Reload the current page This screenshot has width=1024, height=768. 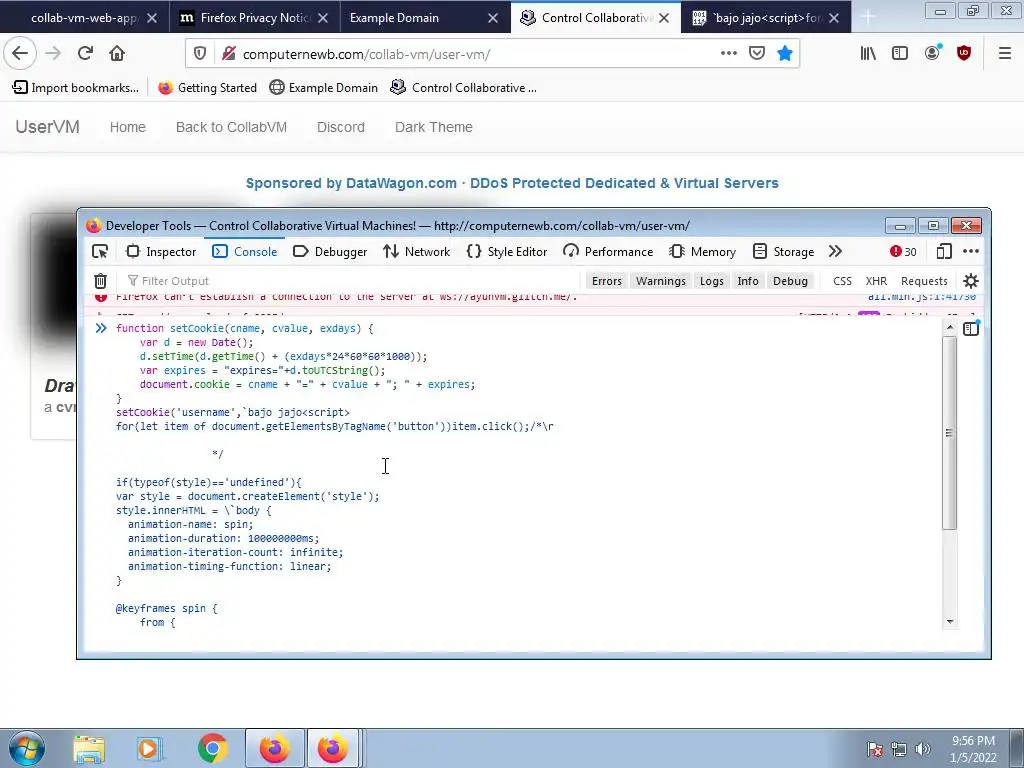point(85,53)
